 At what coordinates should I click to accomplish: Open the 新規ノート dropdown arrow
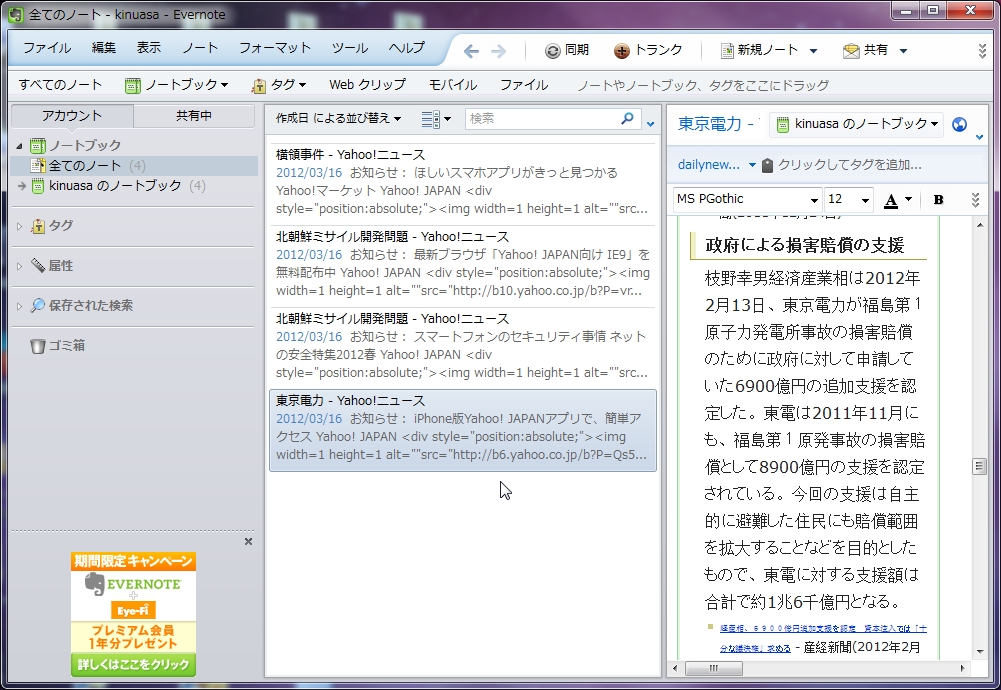[x=813, y=51]
